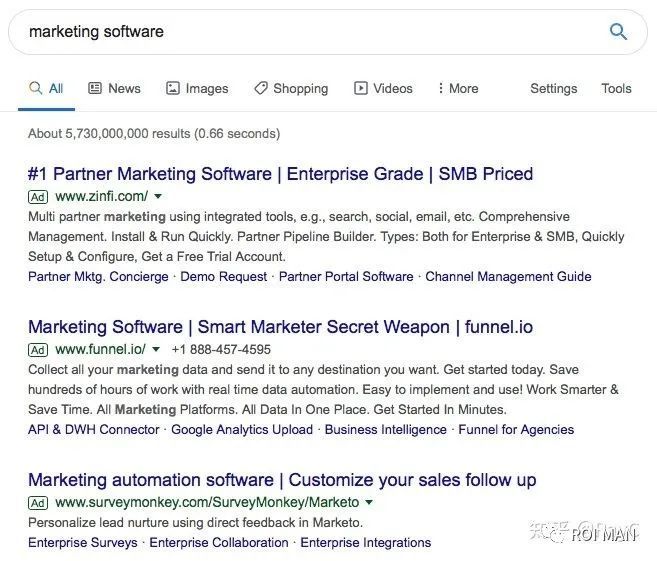This screenshot has width=657, height=561.
Task: Click the Images tab picture icon
Action: coord(173,88)
